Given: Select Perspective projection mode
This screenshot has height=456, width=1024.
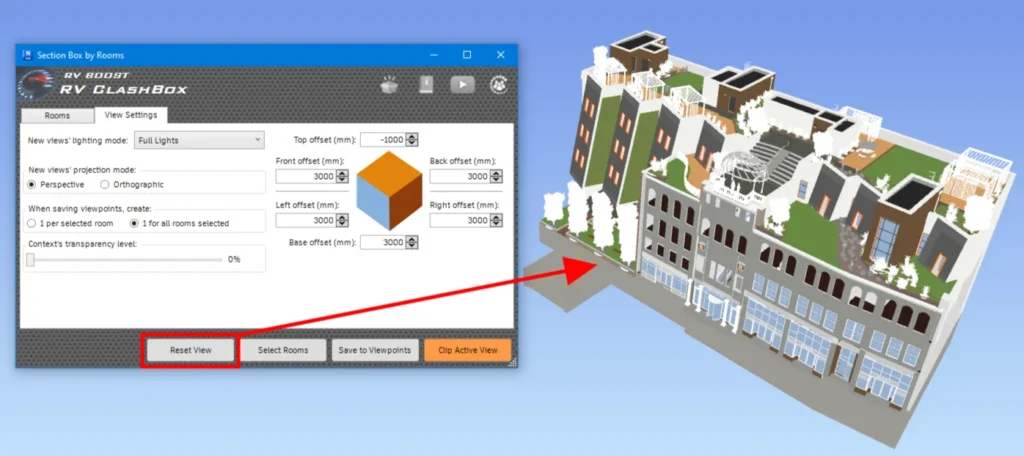Looking at the screenshot, I should click(32, 184).
